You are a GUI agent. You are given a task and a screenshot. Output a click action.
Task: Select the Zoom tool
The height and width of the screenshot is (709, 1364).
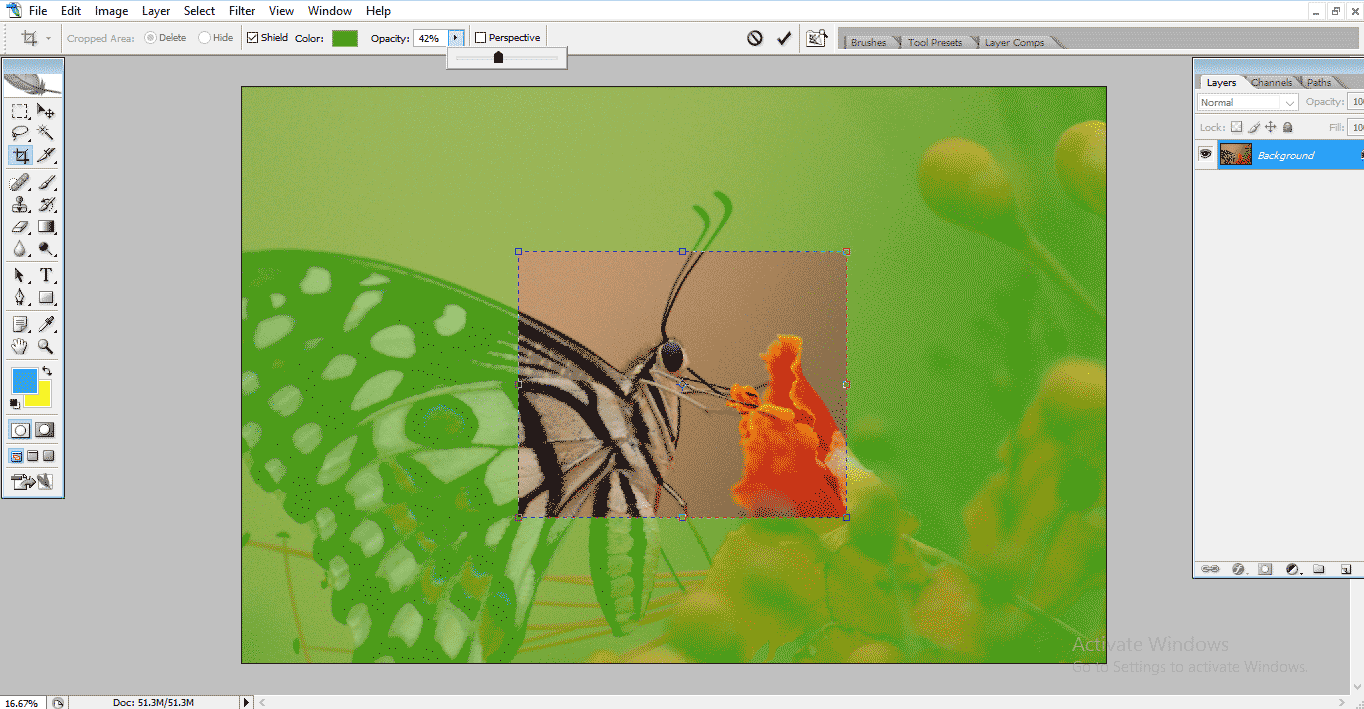pyautogui.click(x=46, y=347)
